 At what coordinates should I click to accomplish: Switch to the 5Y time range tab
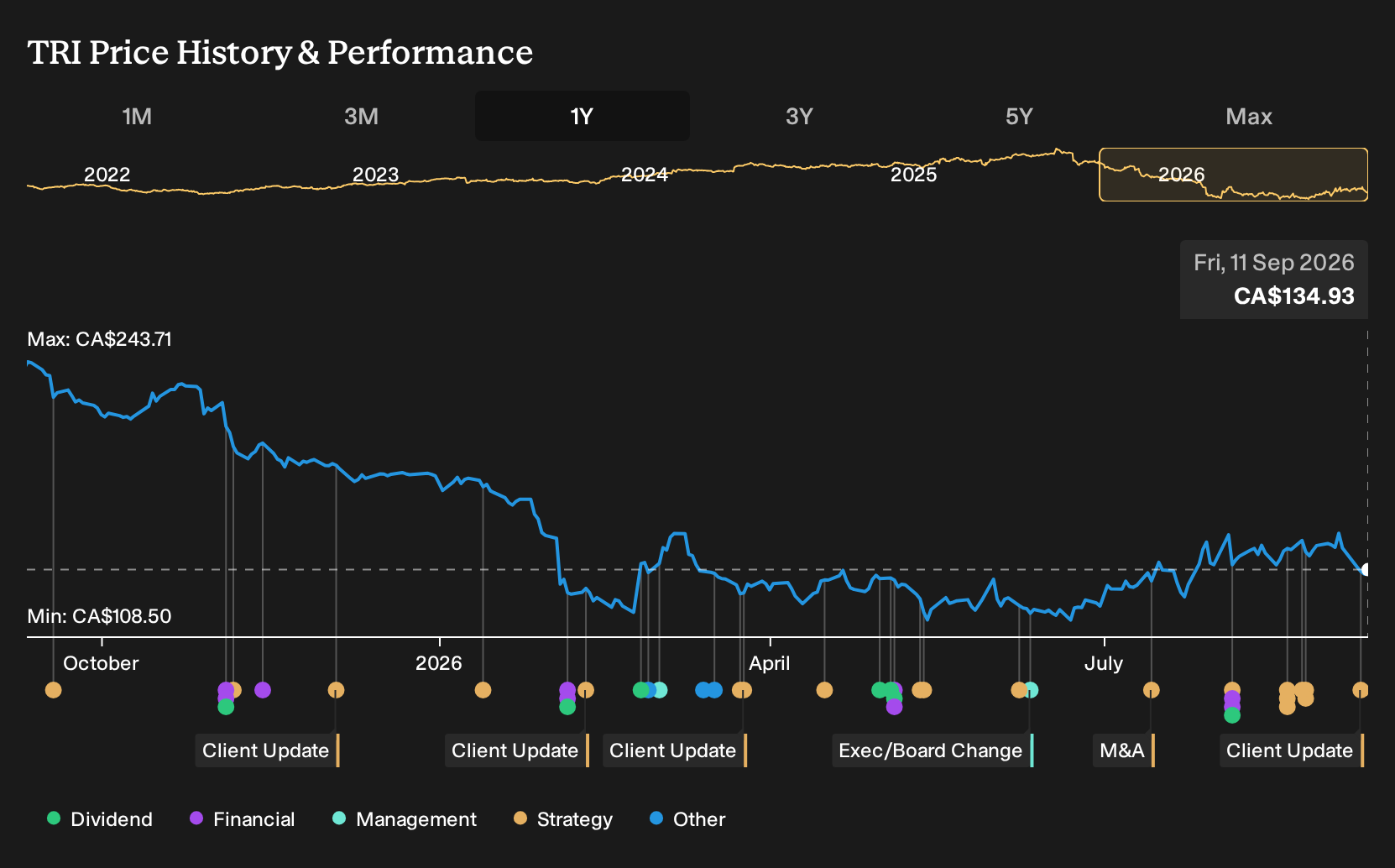(x=1019, y=116)
